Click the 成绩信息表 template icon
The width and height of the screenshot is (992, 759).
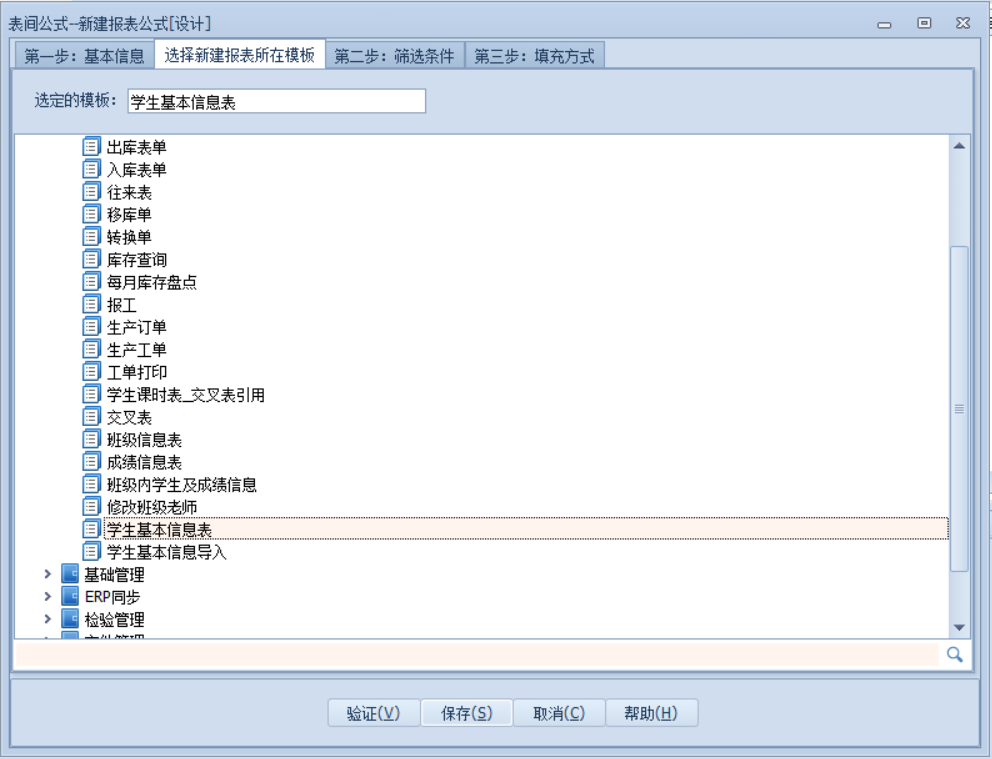[x=91, y=462]
